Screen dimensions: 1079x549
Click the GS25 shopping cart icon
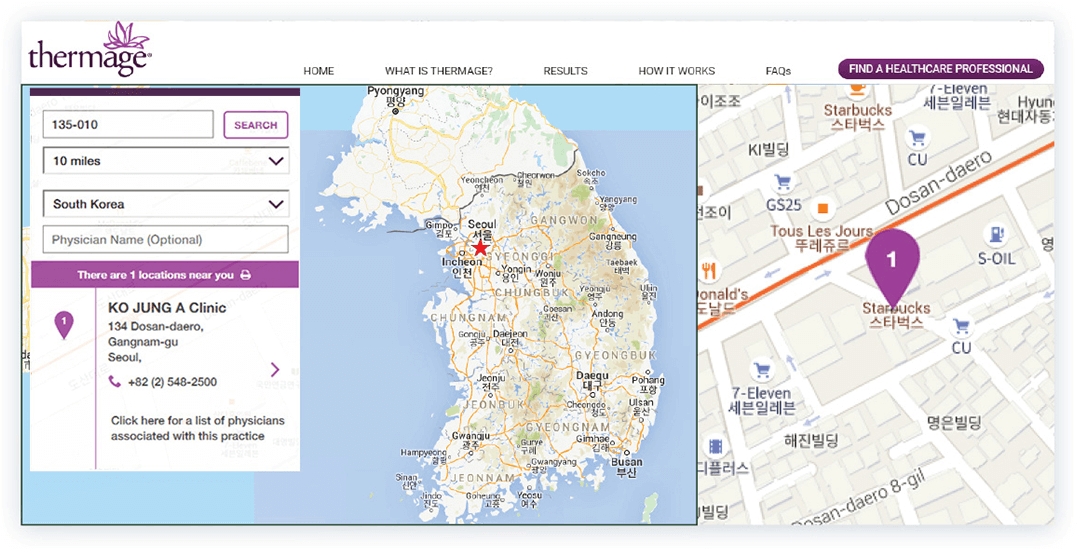785,183
